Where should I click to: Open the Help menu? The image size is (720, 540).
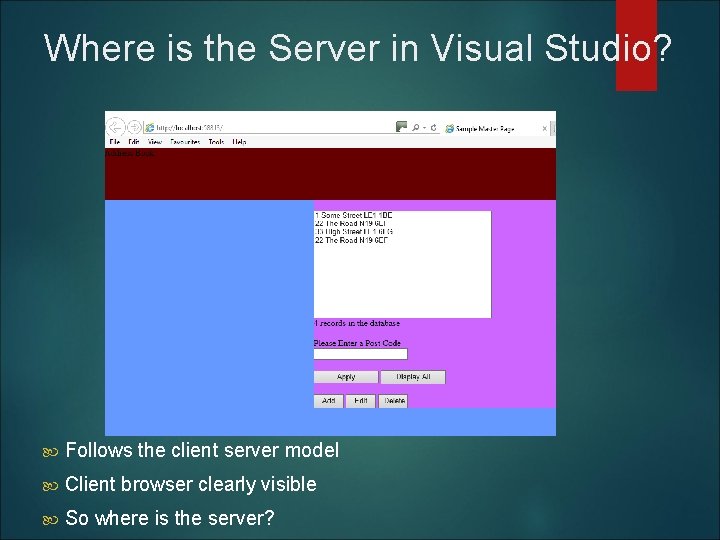click(239, 142)
